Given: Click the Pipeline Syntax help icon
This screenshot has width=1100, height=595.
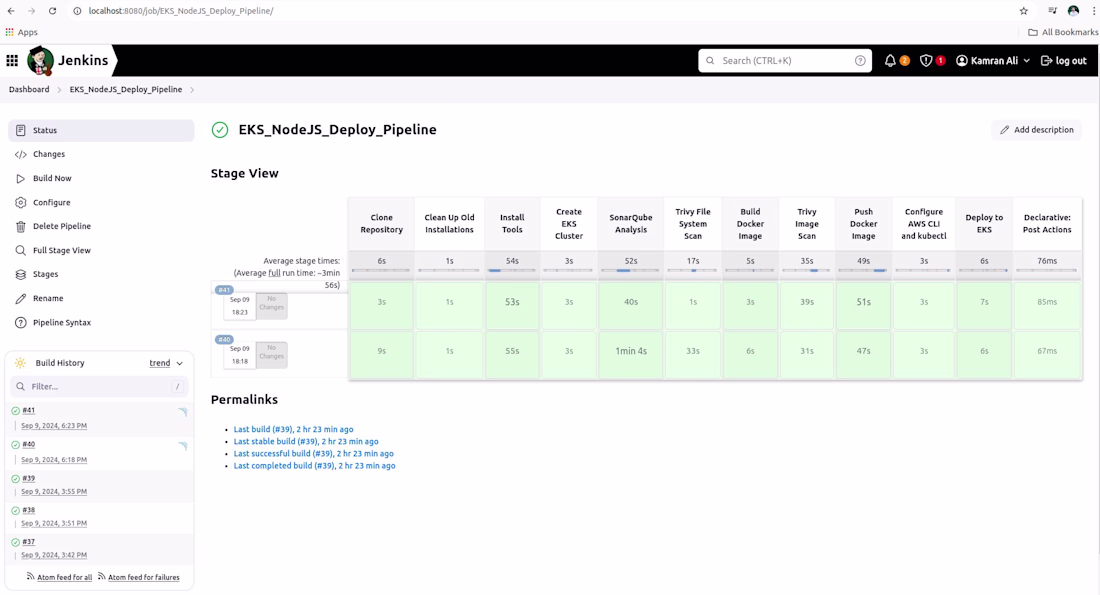Looking at the screenshot, I should pos(20,323).
